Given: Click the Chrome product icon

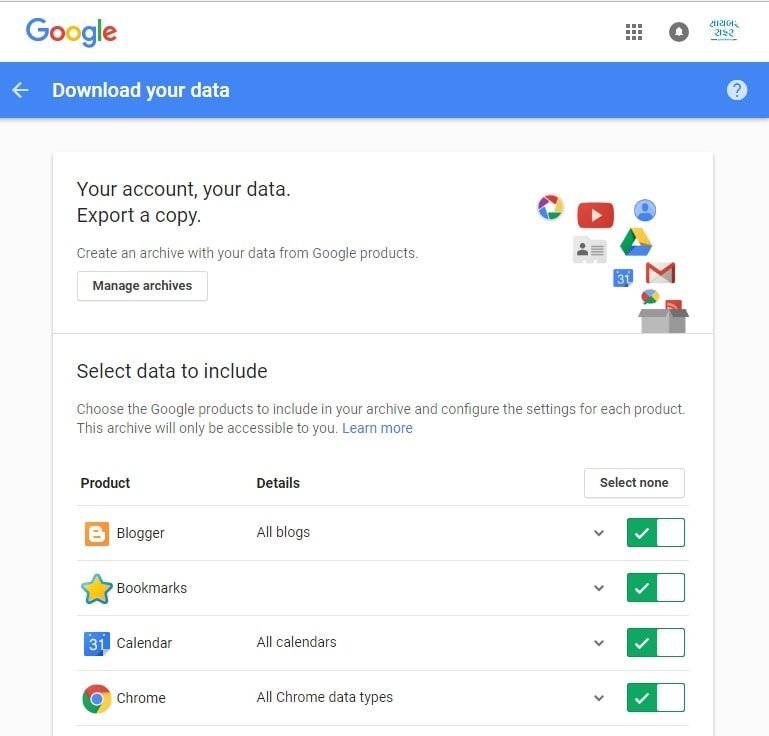Looking at the screenshot, I should 96,698.
